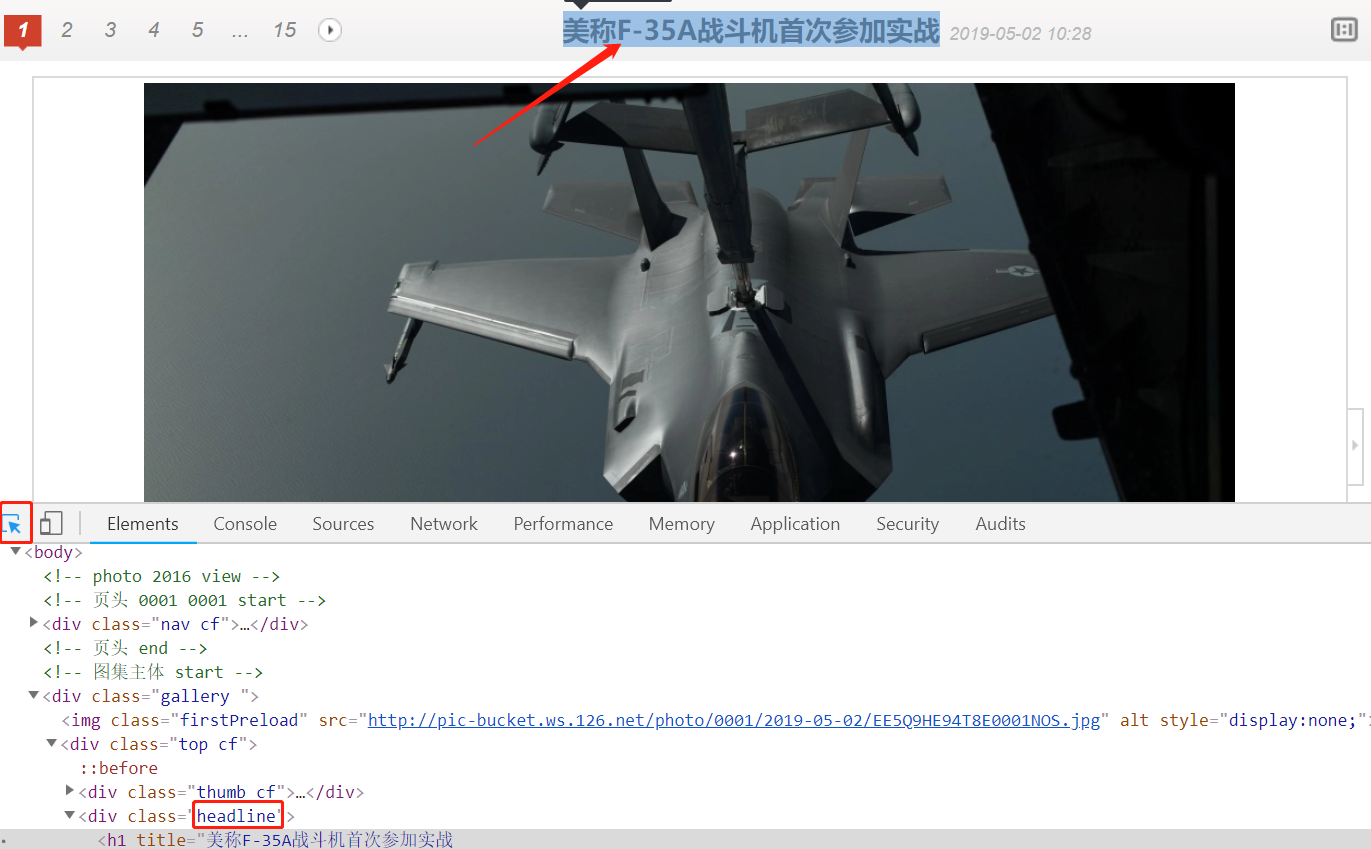1371x849 pixels.
Task: Go to gallery page 1
Action: 23,31
